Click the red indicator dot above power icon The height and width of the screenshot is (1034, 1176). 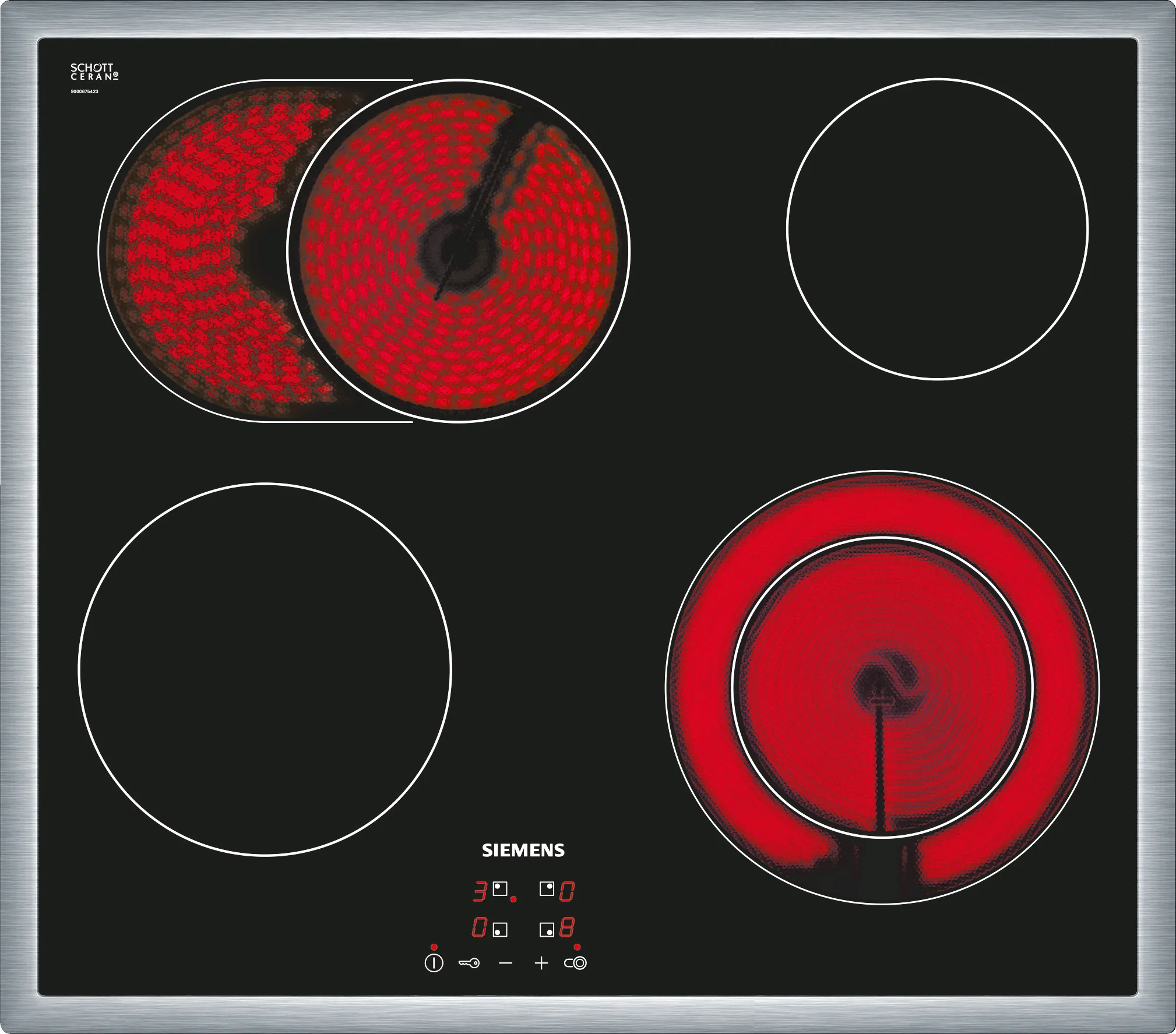[434, 947]
